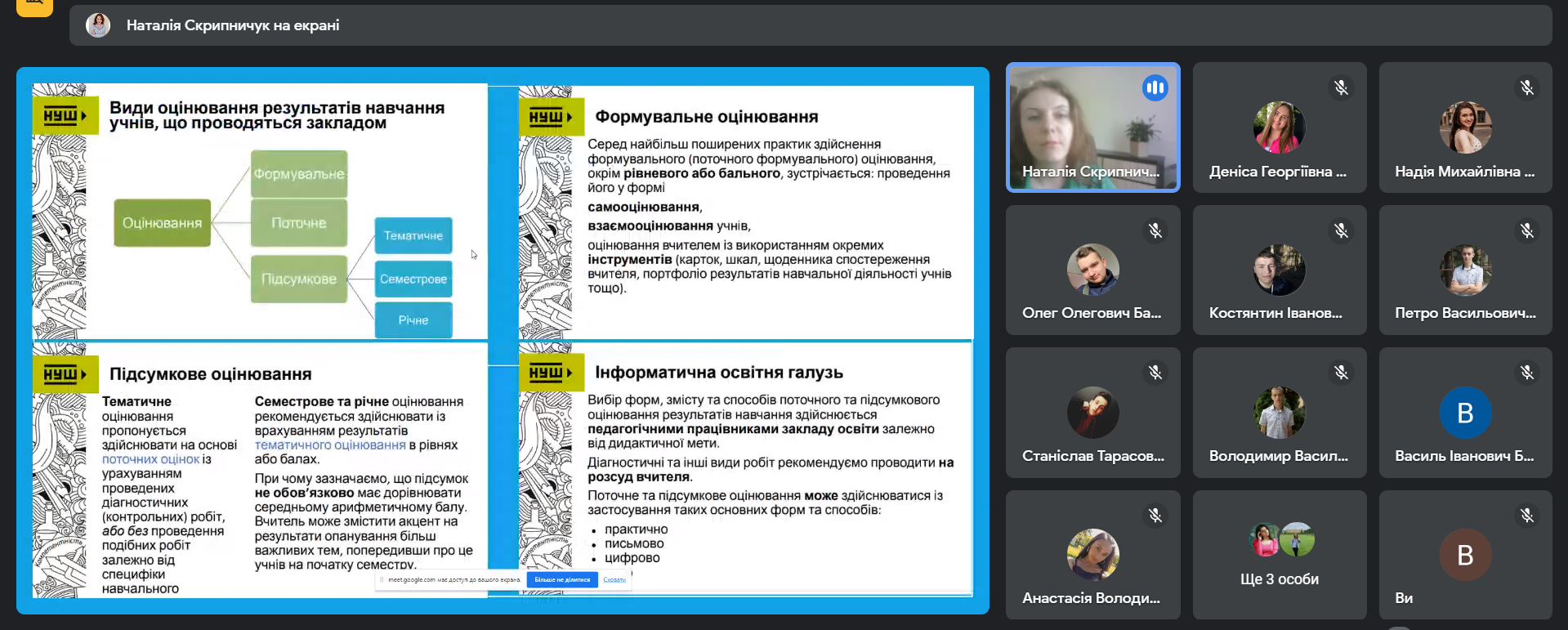Click the Сховати link in the sharing bar
Screen dimensions: 1568x630
[x=614, y=580]
